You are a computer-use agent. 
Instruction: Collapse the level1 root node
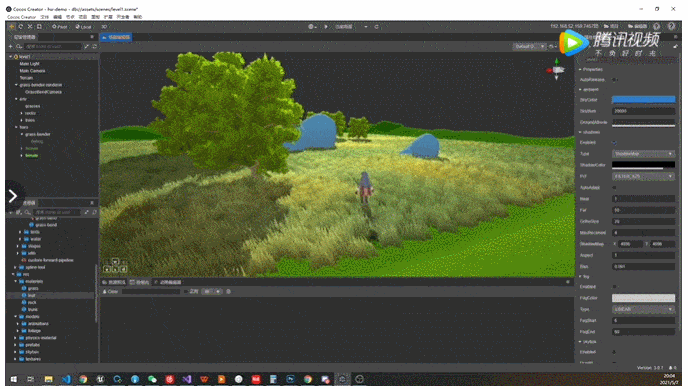pyautogui.click(x=11, y=57)
